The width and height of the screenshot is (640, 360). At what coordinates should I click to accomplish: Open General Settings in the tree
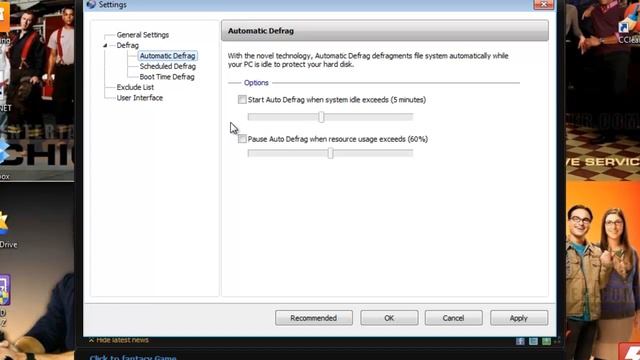tap(142, 35)
